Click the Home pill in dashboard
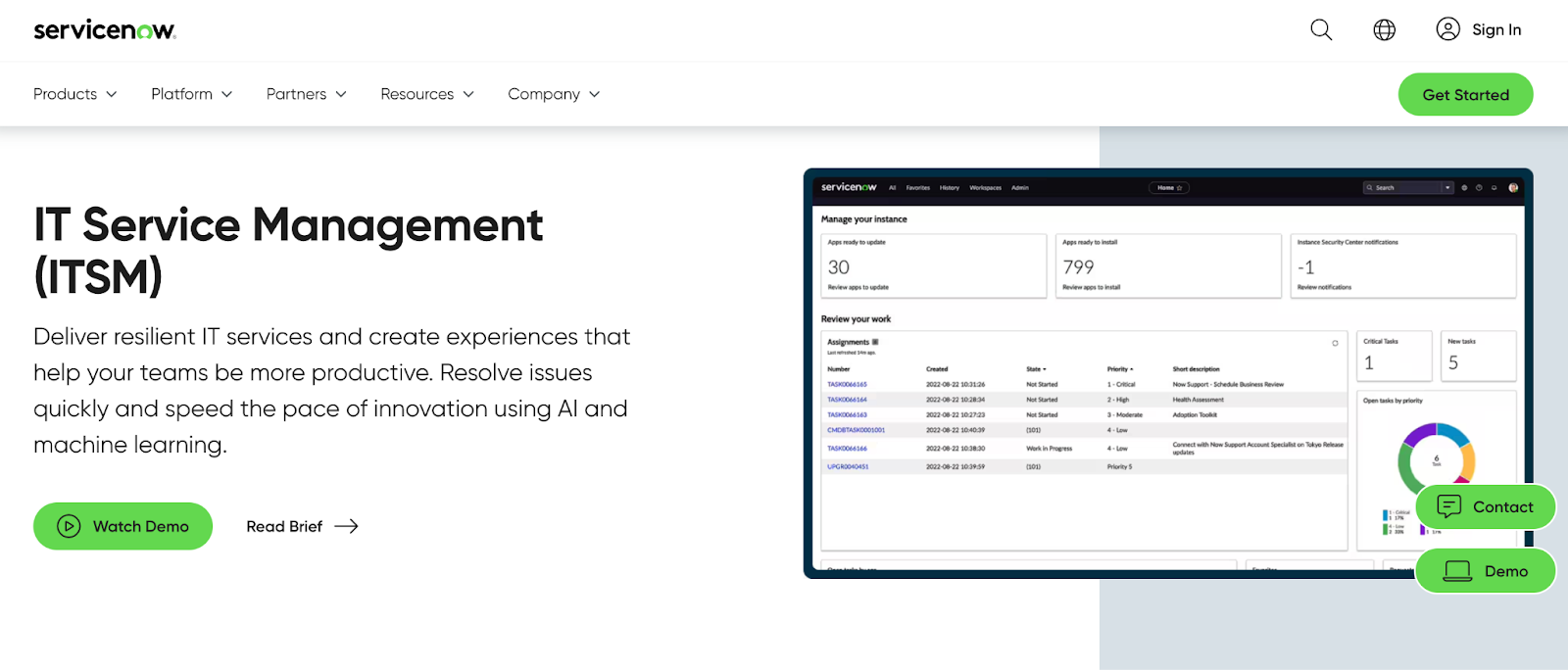Viewport: 1568px width, 670px height. [1169, 188]
